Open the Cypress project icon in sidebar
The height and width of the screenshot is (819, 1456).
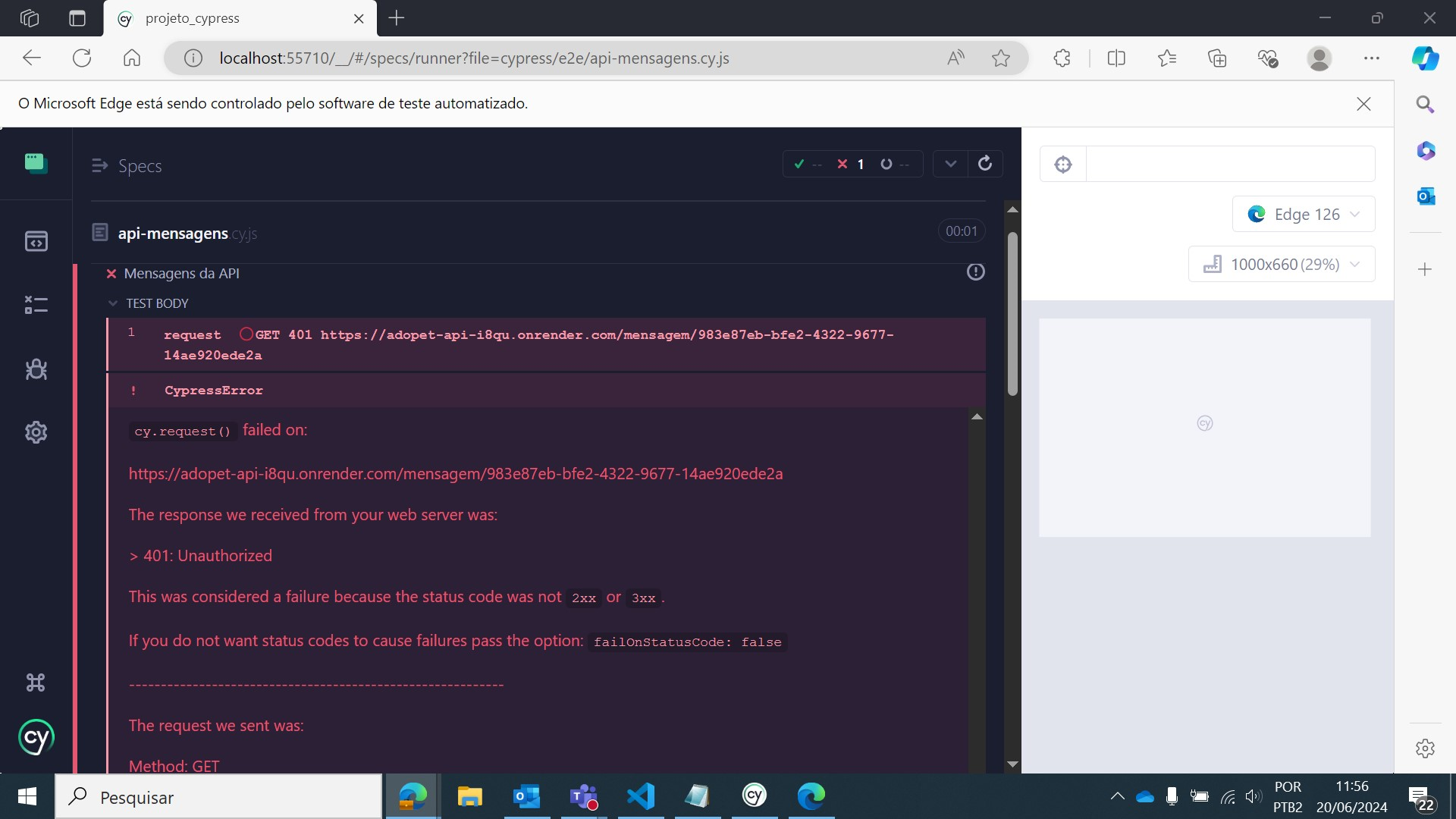tap(36, 163)
